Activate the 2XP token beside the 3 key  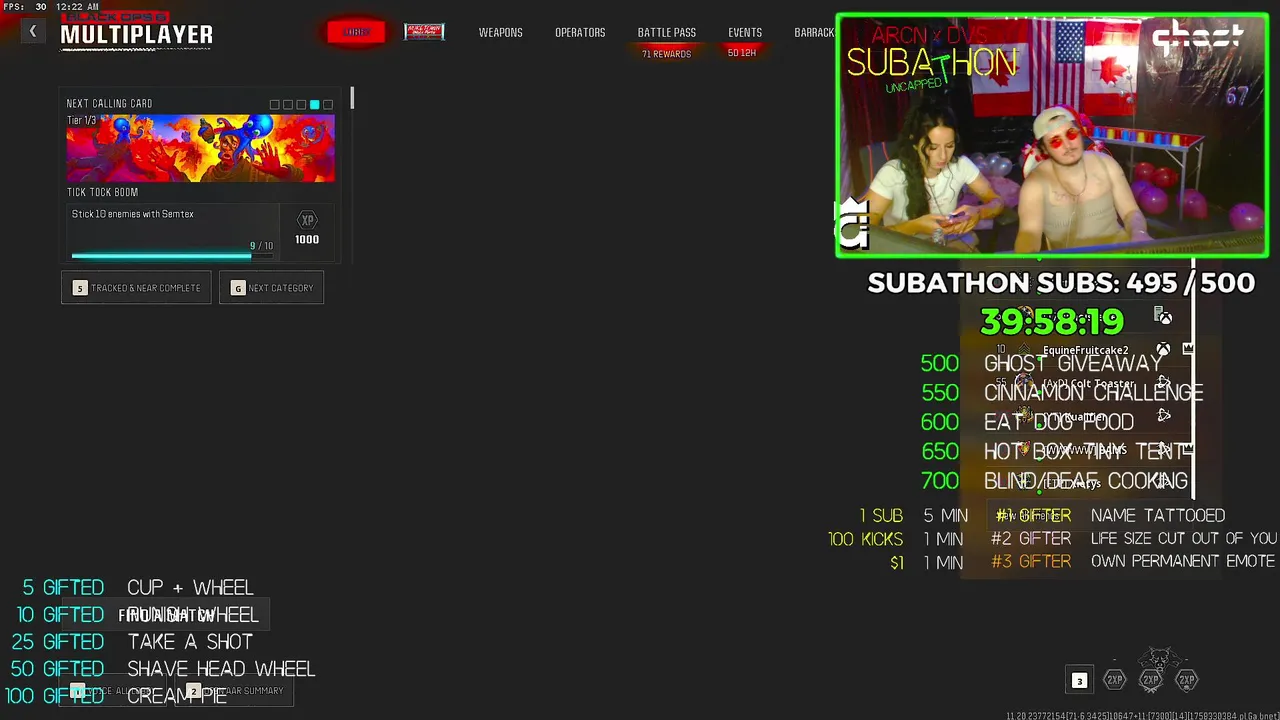[x=1115, y=680]
